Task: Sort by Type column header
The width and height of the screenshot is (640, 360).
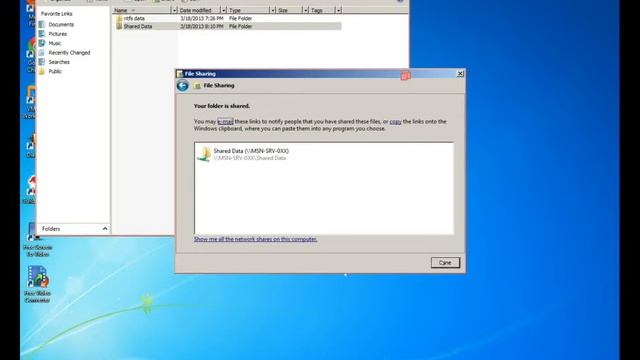Action: (248, 10)
